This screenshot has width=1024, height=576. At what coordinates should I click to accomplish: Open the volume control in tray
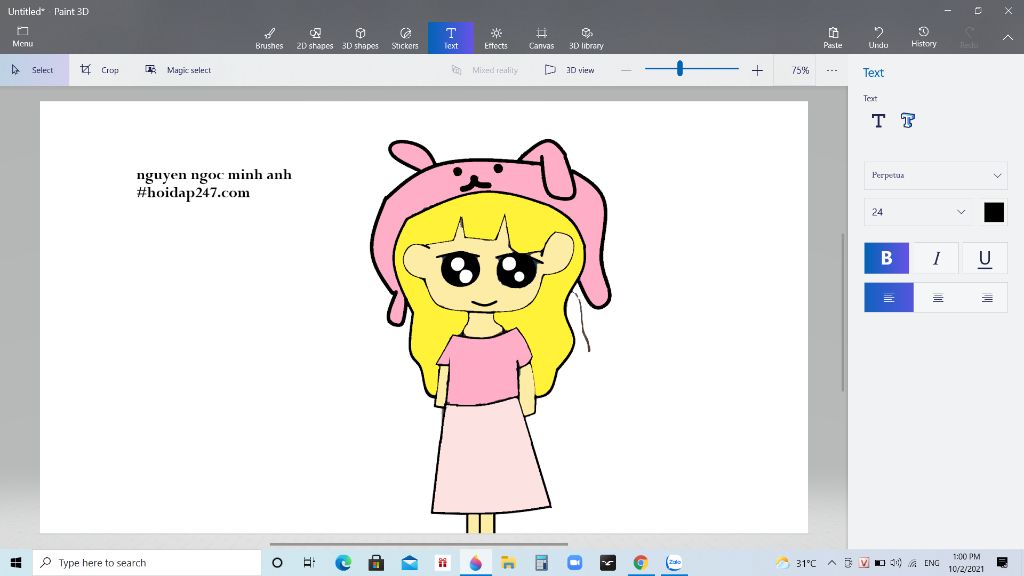click(896, 562)
